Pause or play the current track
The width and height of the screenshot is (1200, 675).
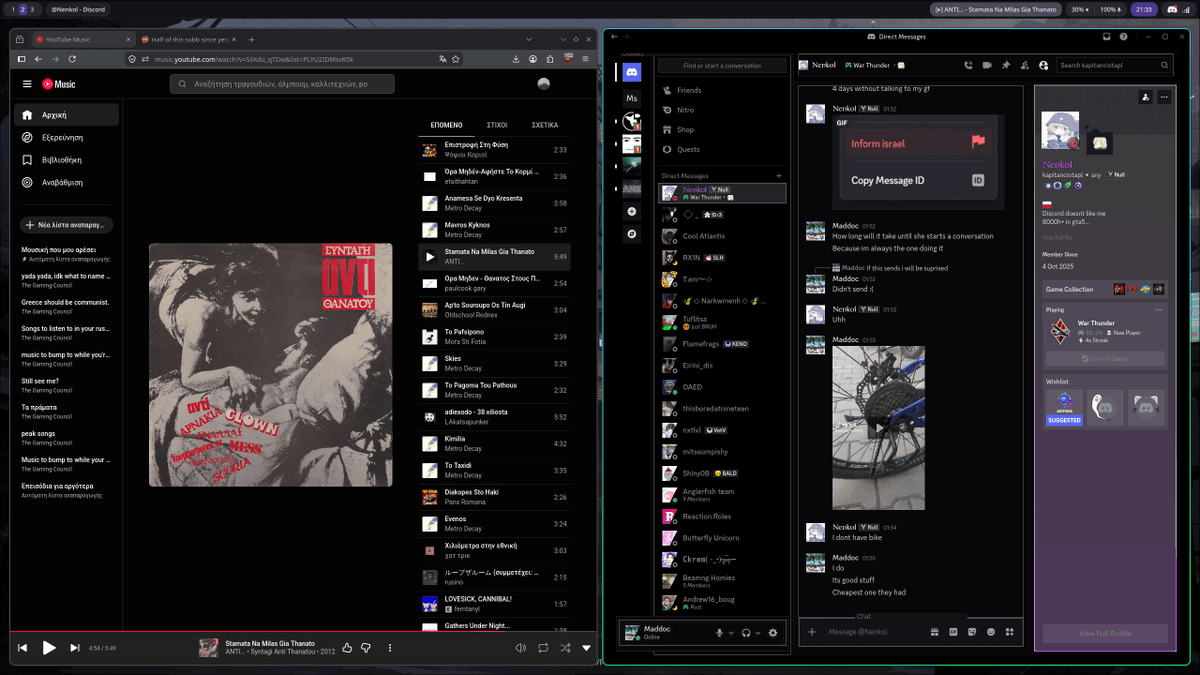pos(49,648)
